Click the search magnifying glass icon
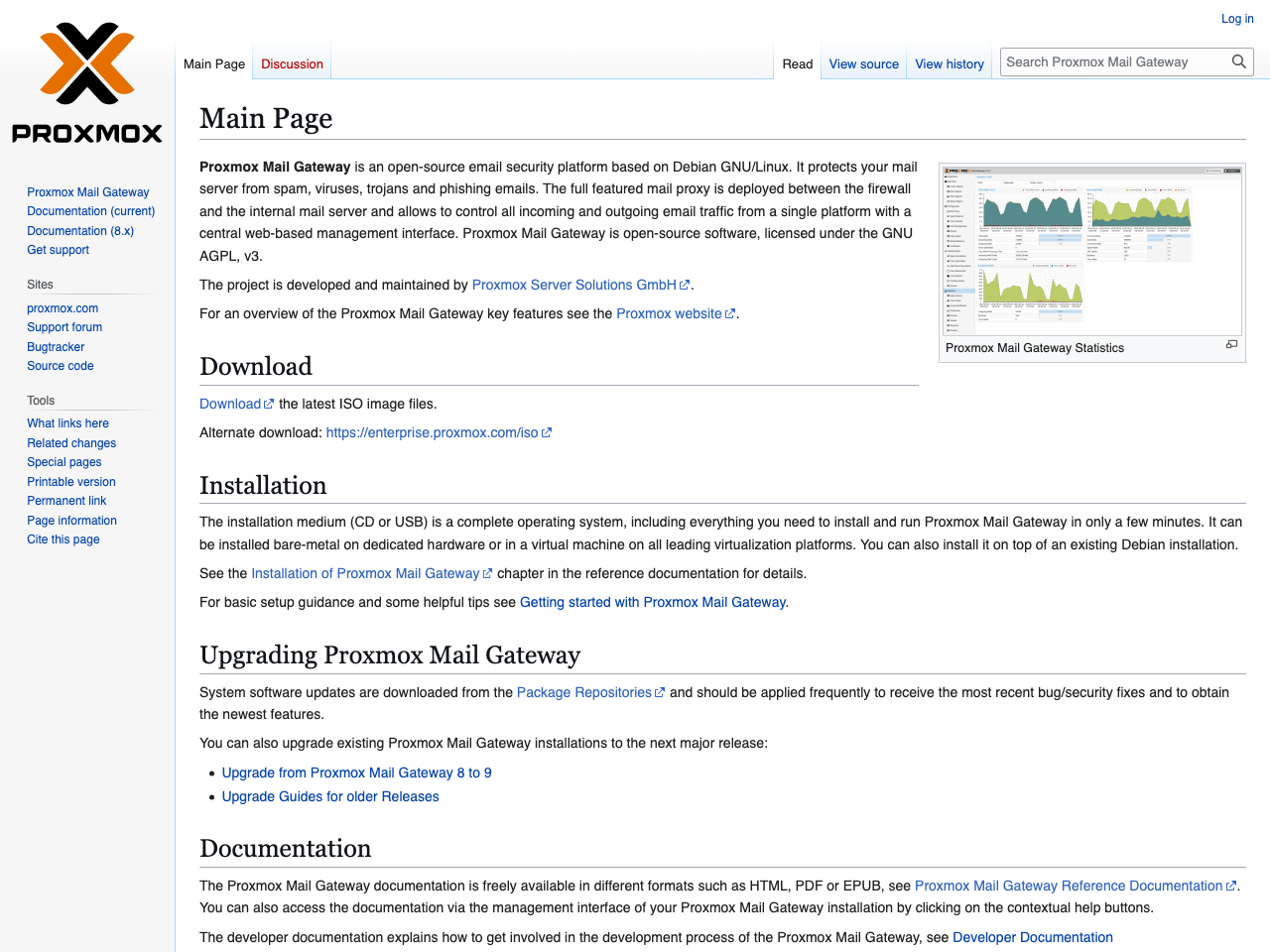The height and width of the screenshot is (952, 1270). pos(1238,61)
